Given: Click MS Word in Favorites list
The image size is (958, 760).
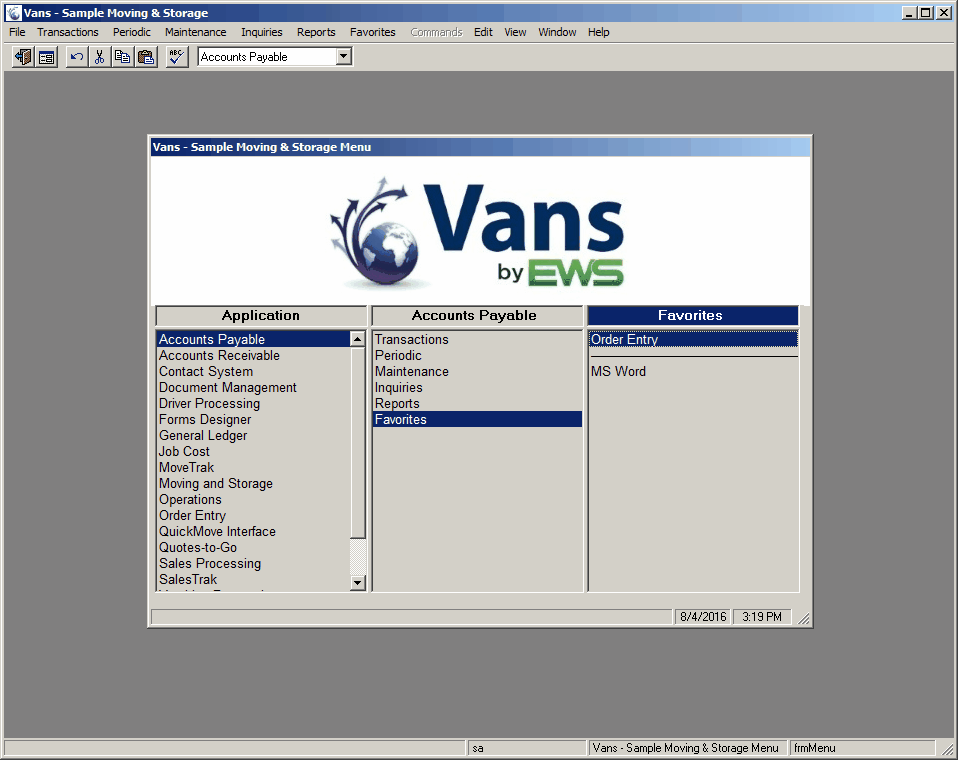Looking at the screenshot, I should 693,371.
